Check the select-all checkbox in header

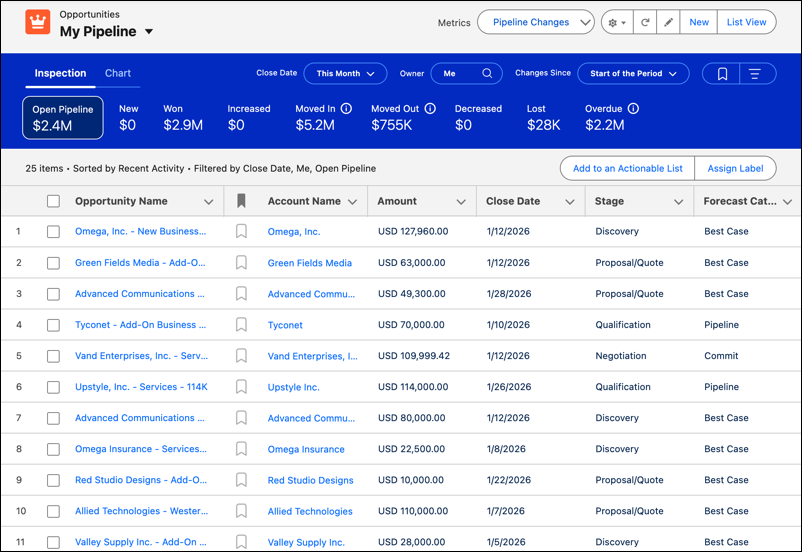[53, 201]
